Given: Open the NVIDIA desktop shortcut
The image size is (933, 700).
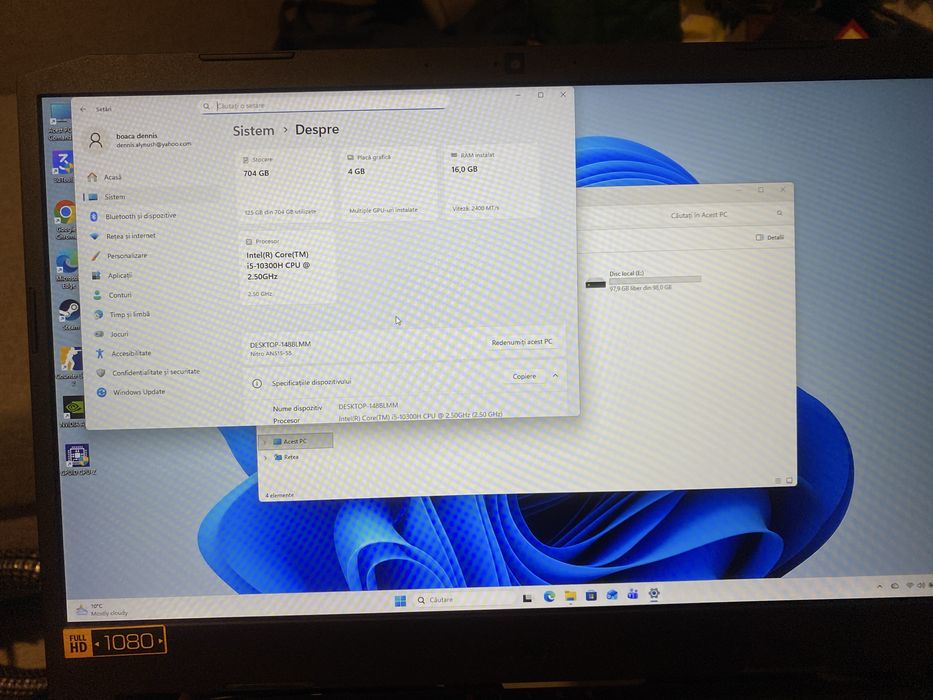Looking at the screenshot, I should (x=73, y=412).
